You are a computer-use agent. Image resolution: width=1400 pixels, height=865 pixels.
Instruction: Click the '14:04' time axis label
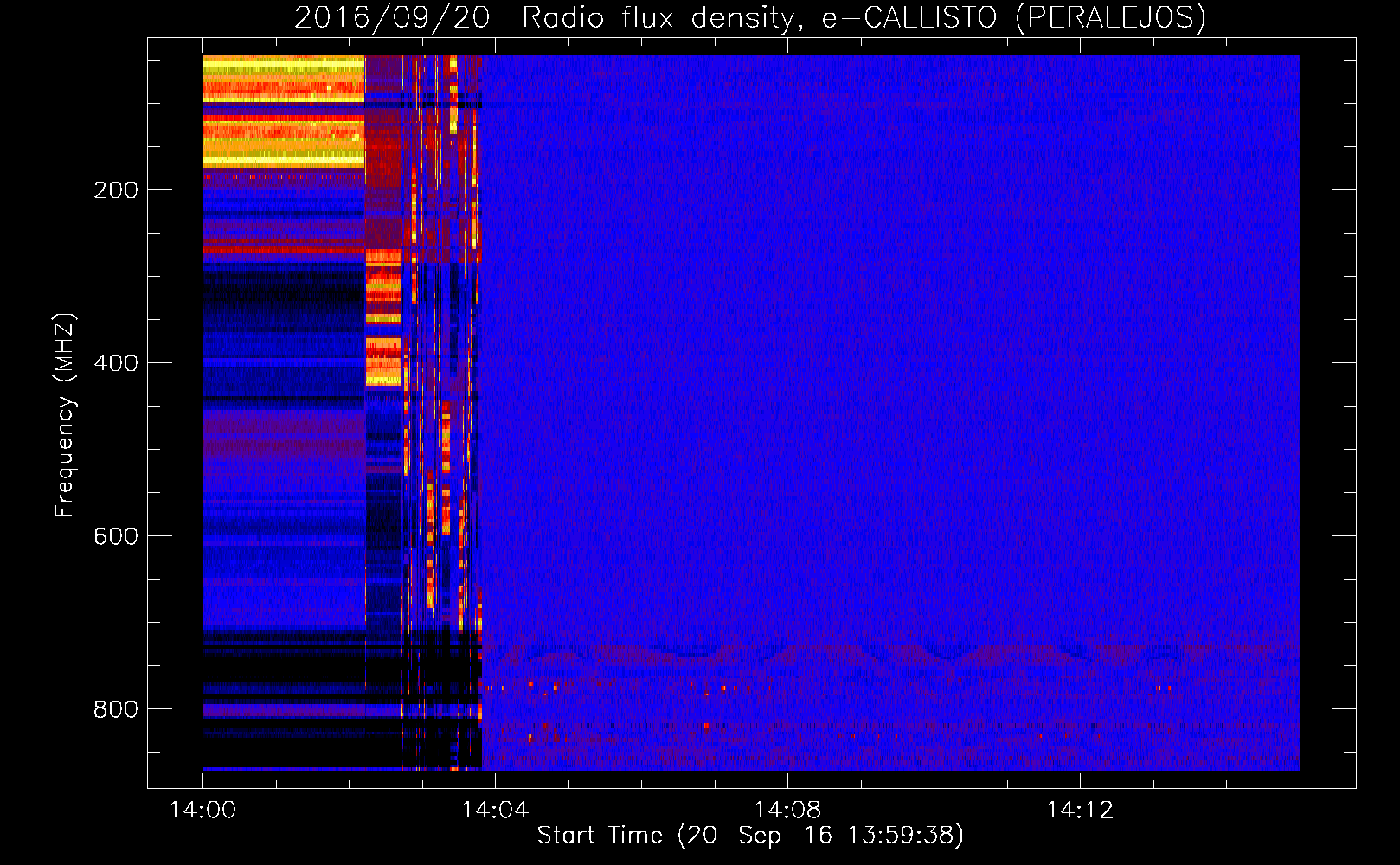[x=495, y=811]
